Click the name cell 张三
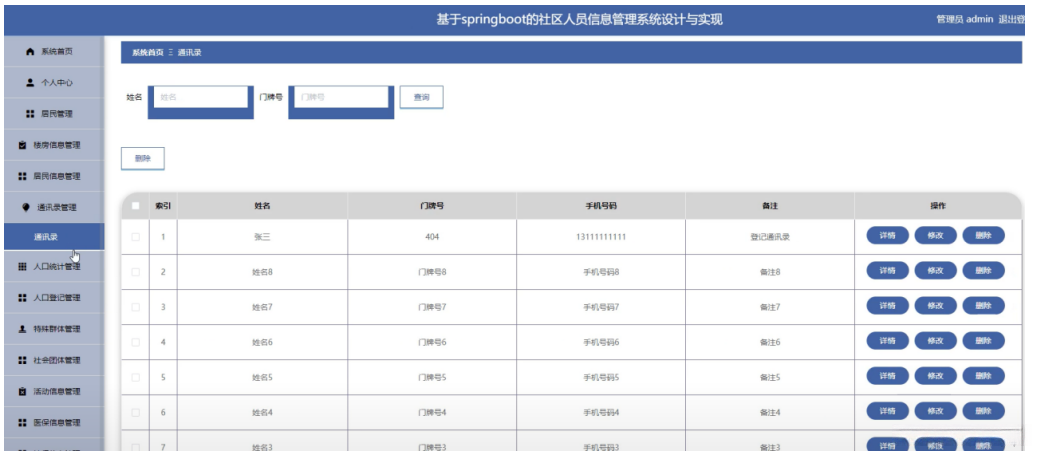Screen dimensions: 1046x456 [x=262, y=237]
